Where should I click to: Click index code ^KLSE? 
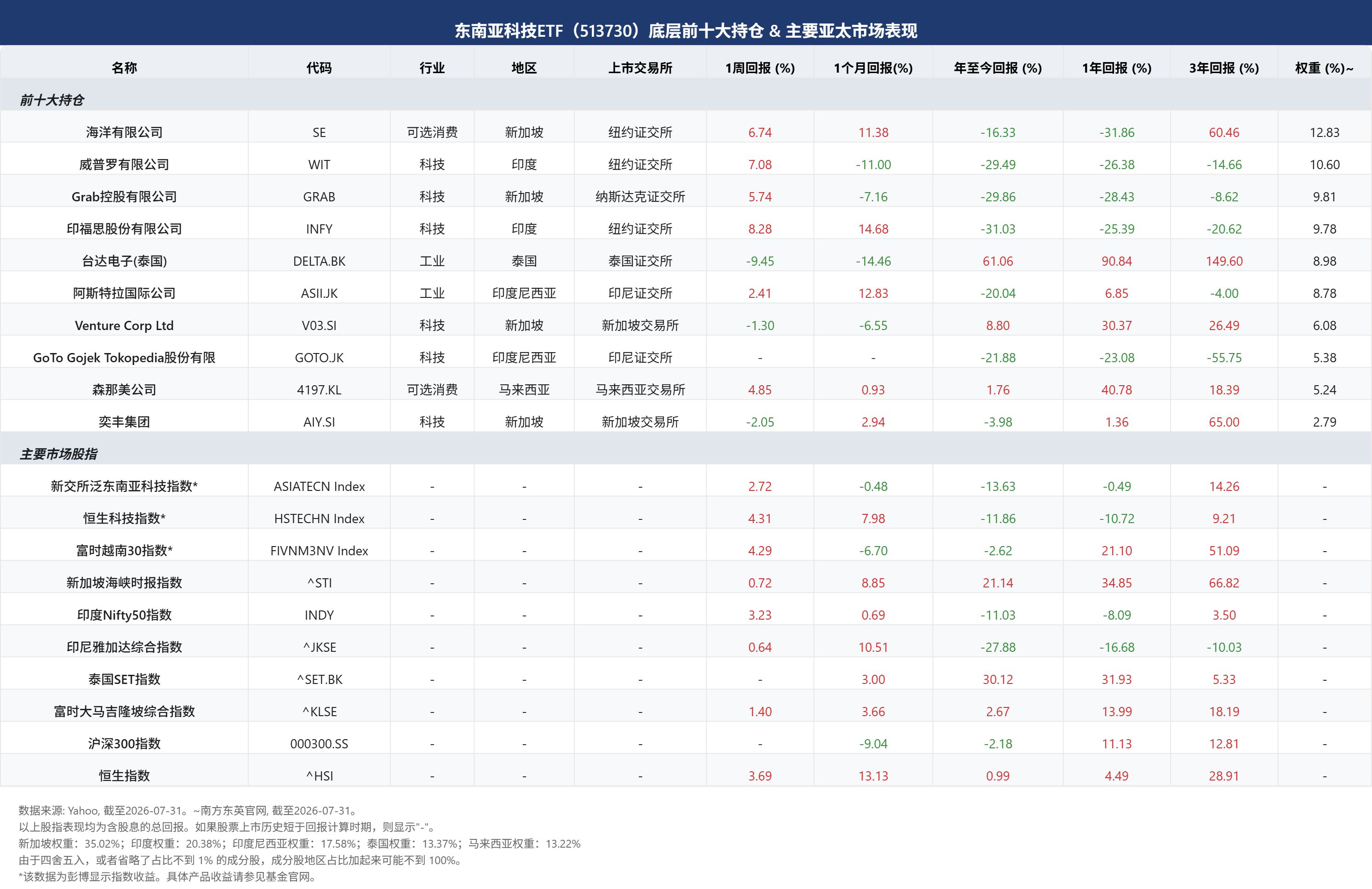[x=319, y=712]
